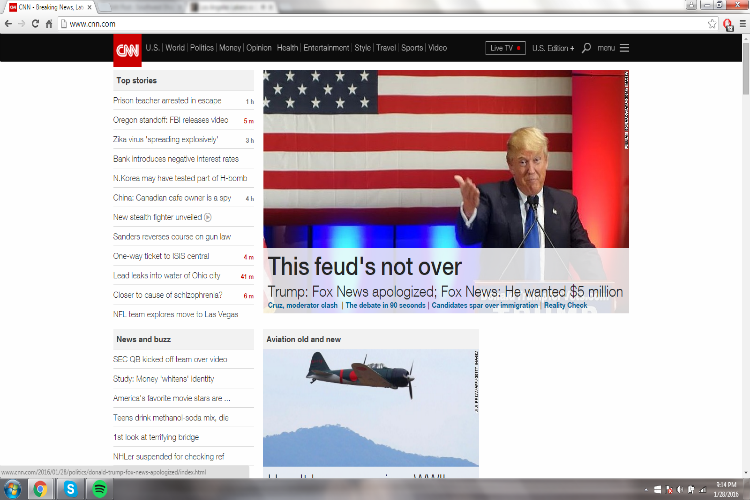Open 'Candidates spar over immigration' link

coord(485,305)
